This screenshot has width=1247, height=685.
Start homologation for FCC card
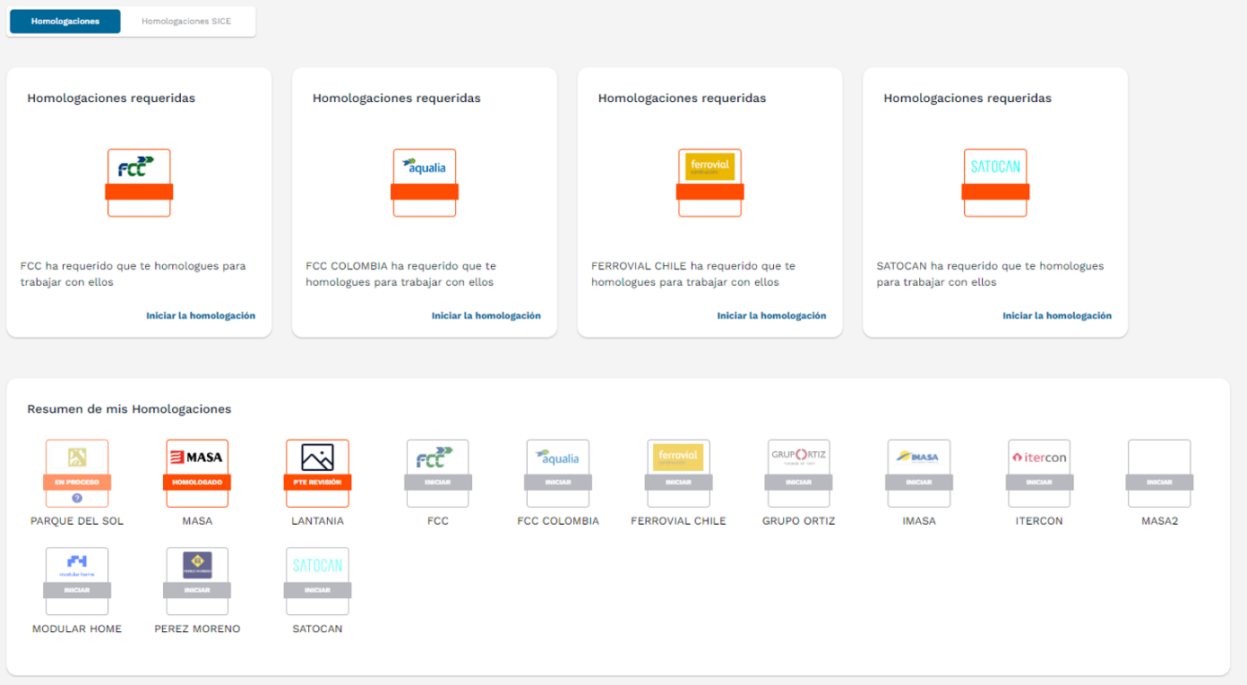[x=201, y=316]
